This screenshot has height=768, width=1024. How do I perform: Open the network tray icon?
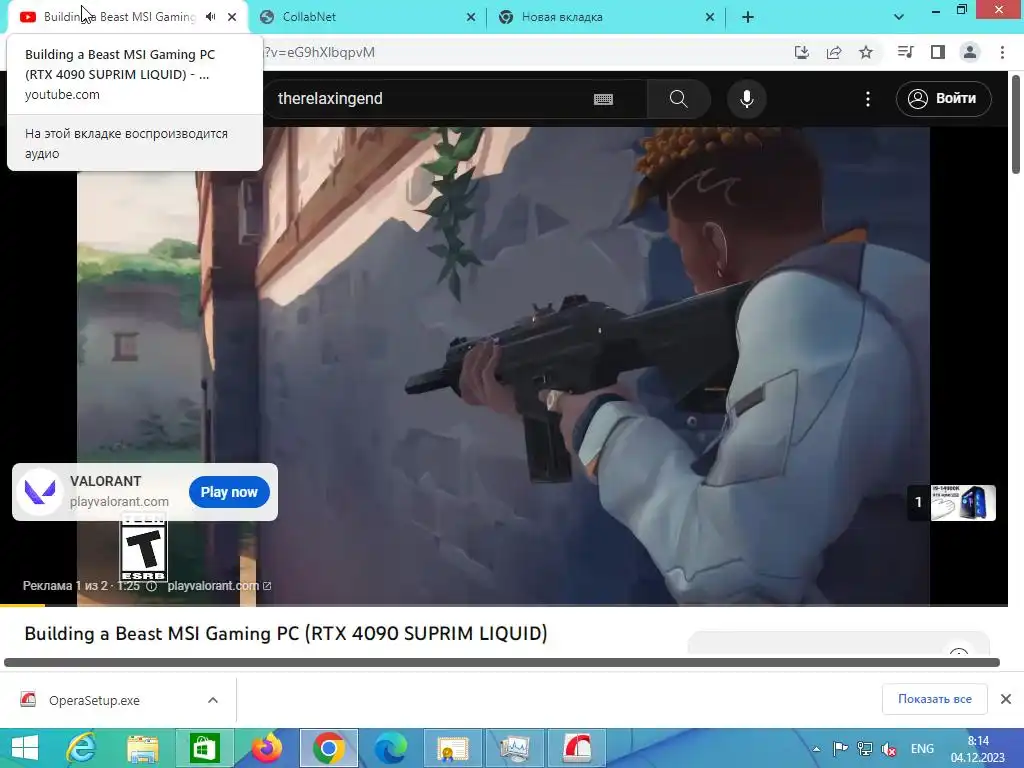click(865, 748)
